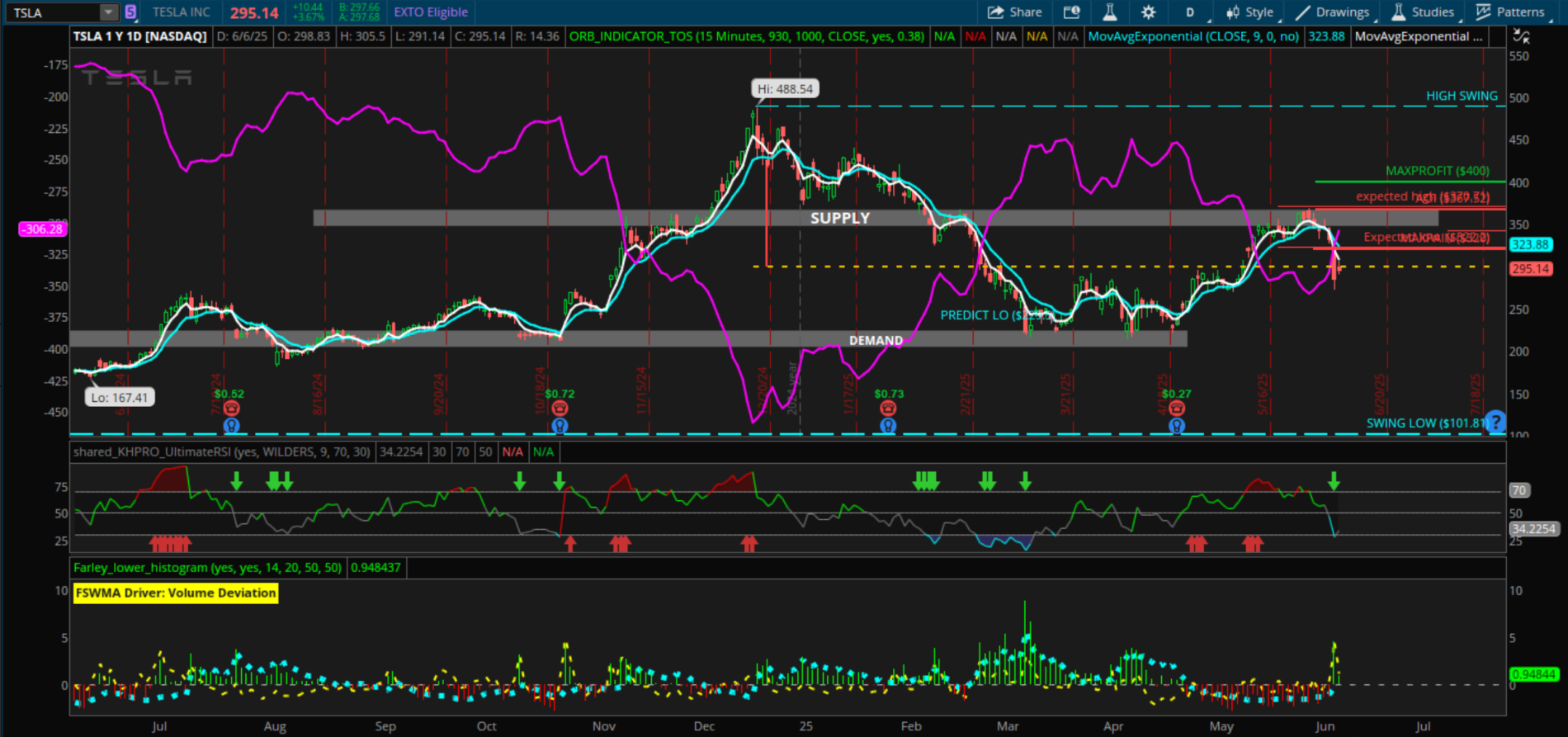Click the Hi: 488.54 price bubble

coord(785,89)
